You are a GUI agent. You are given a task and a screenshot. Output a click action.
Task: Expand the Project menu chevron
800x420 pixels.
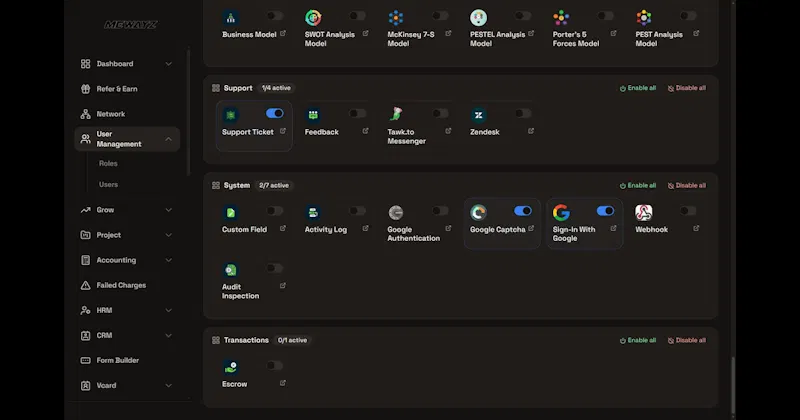(x=168, y=235)
